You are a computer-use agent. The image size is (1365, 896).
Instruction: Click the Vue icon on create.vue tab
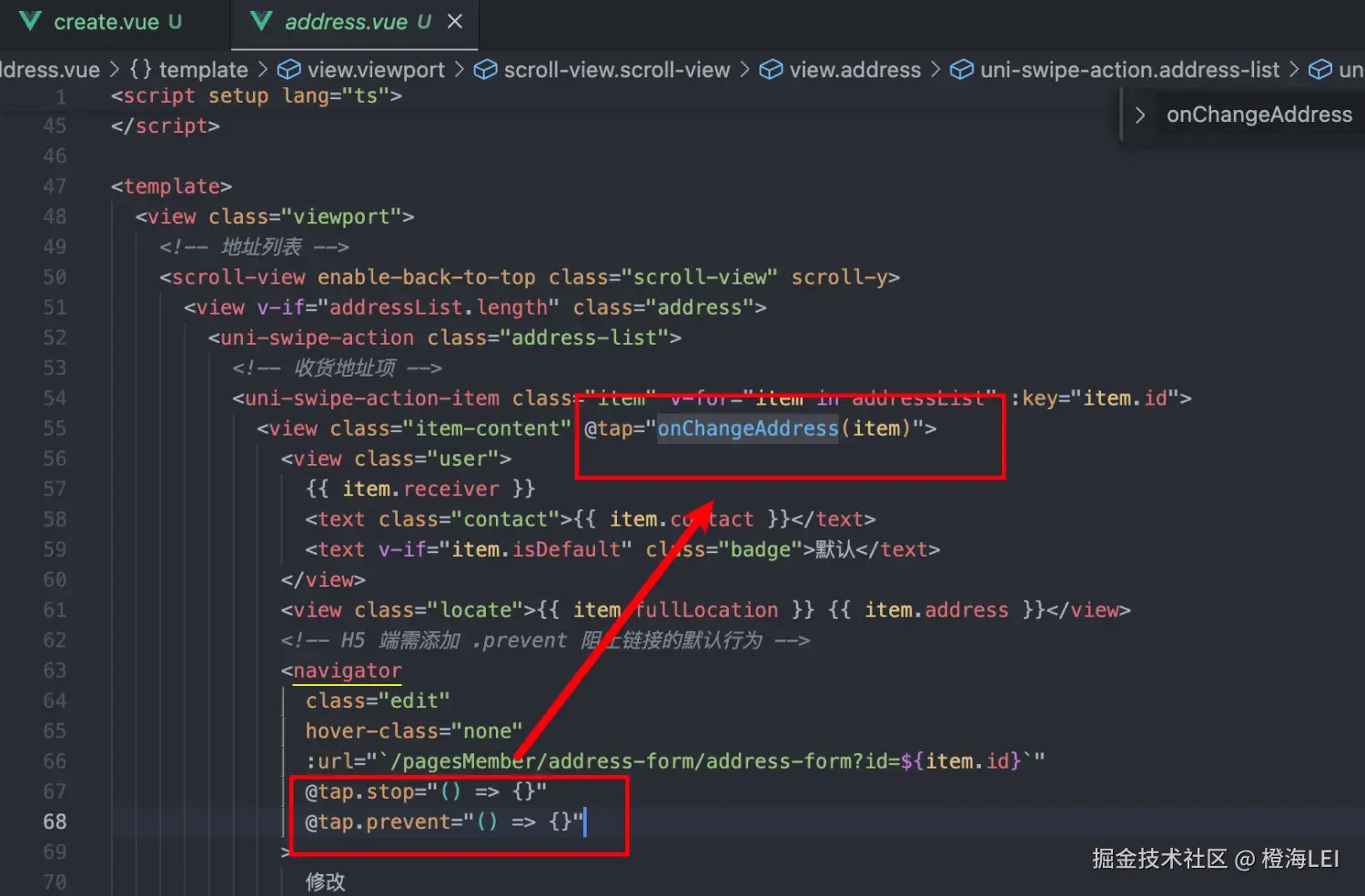pyautogui.click(x=30, y=21)
